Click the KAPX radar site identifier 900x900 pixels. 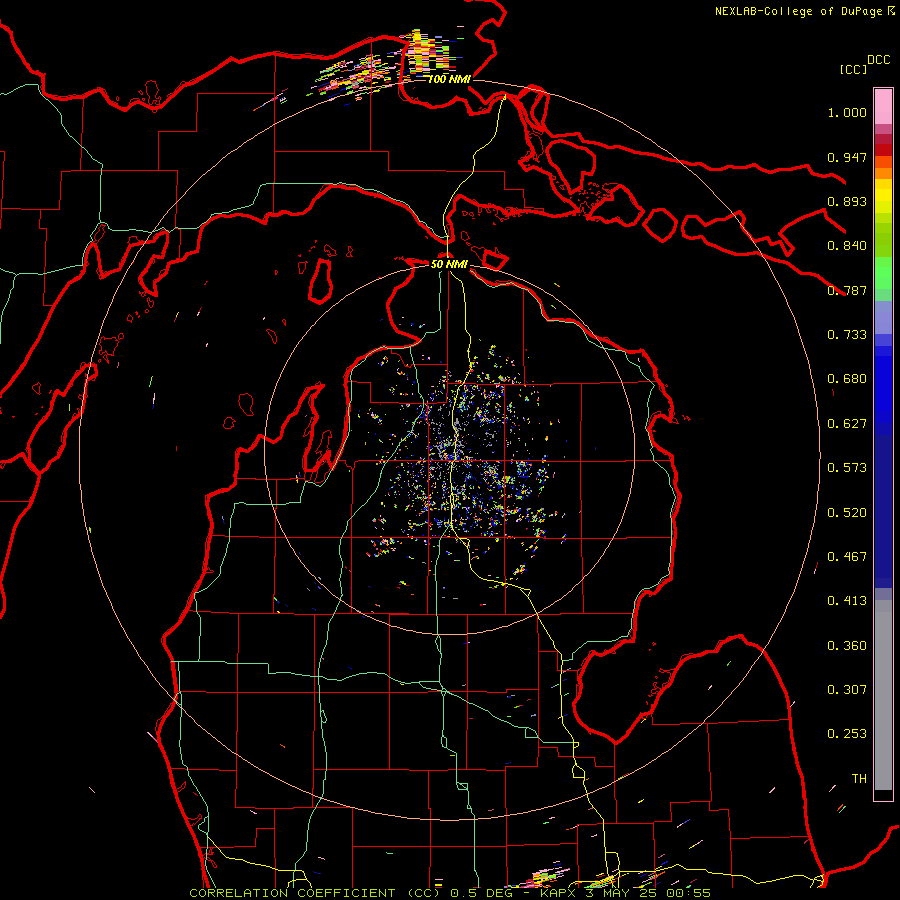[559, 893]
